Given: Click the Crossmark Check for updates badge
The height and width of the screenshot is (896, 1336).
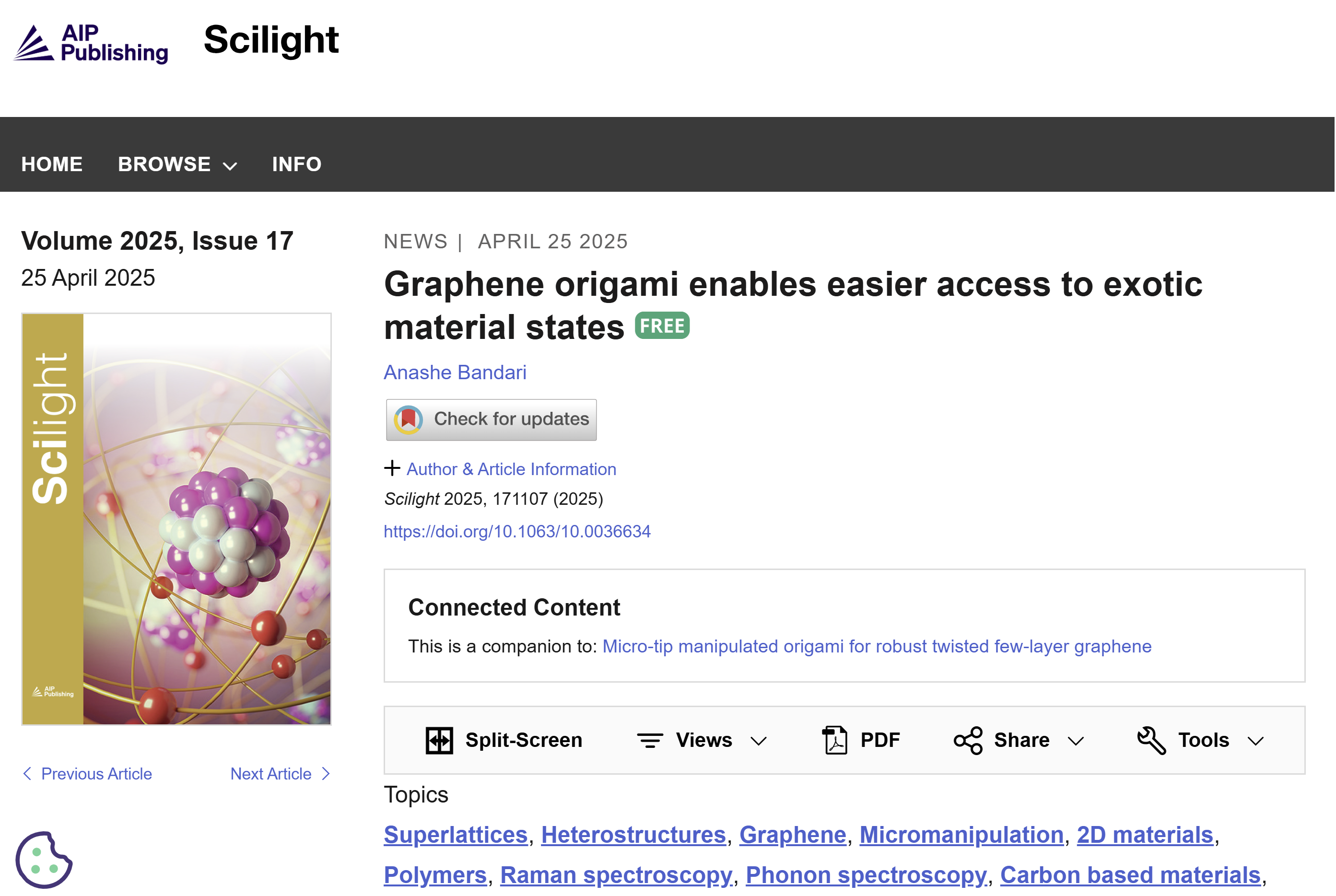Looking at the screenshot, I should tap(491, 419).
